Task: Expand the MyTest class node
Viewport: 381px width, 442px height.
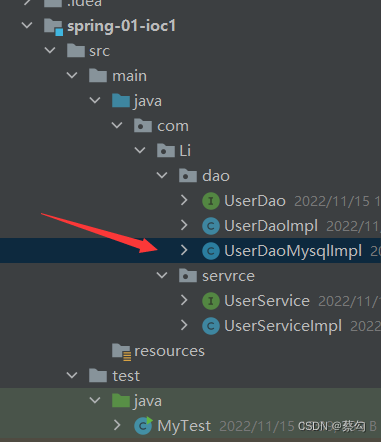Action: (x=117, y=425)
